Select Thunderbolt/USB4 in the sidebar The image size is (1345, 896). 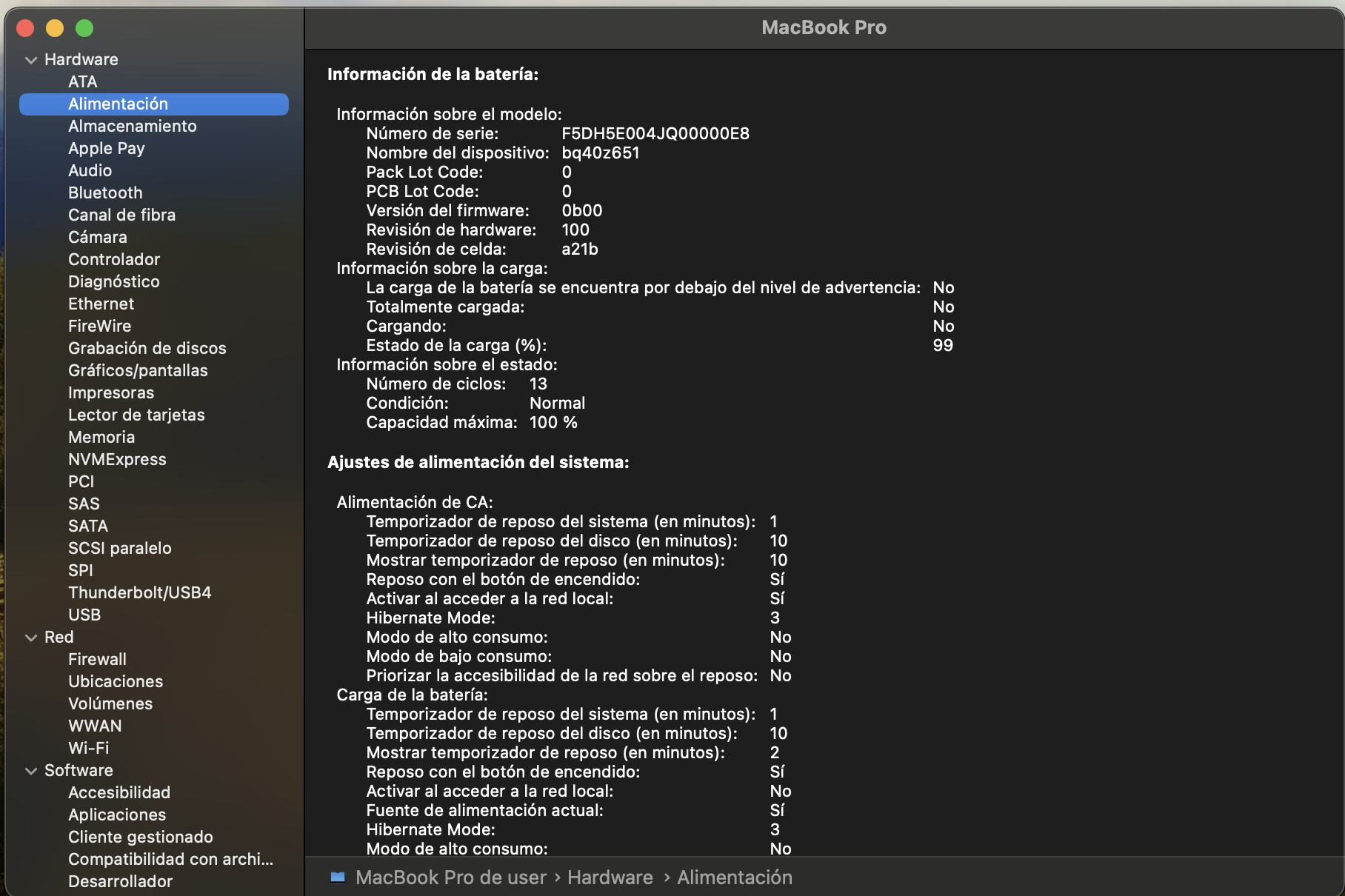(x=140, y=592)
